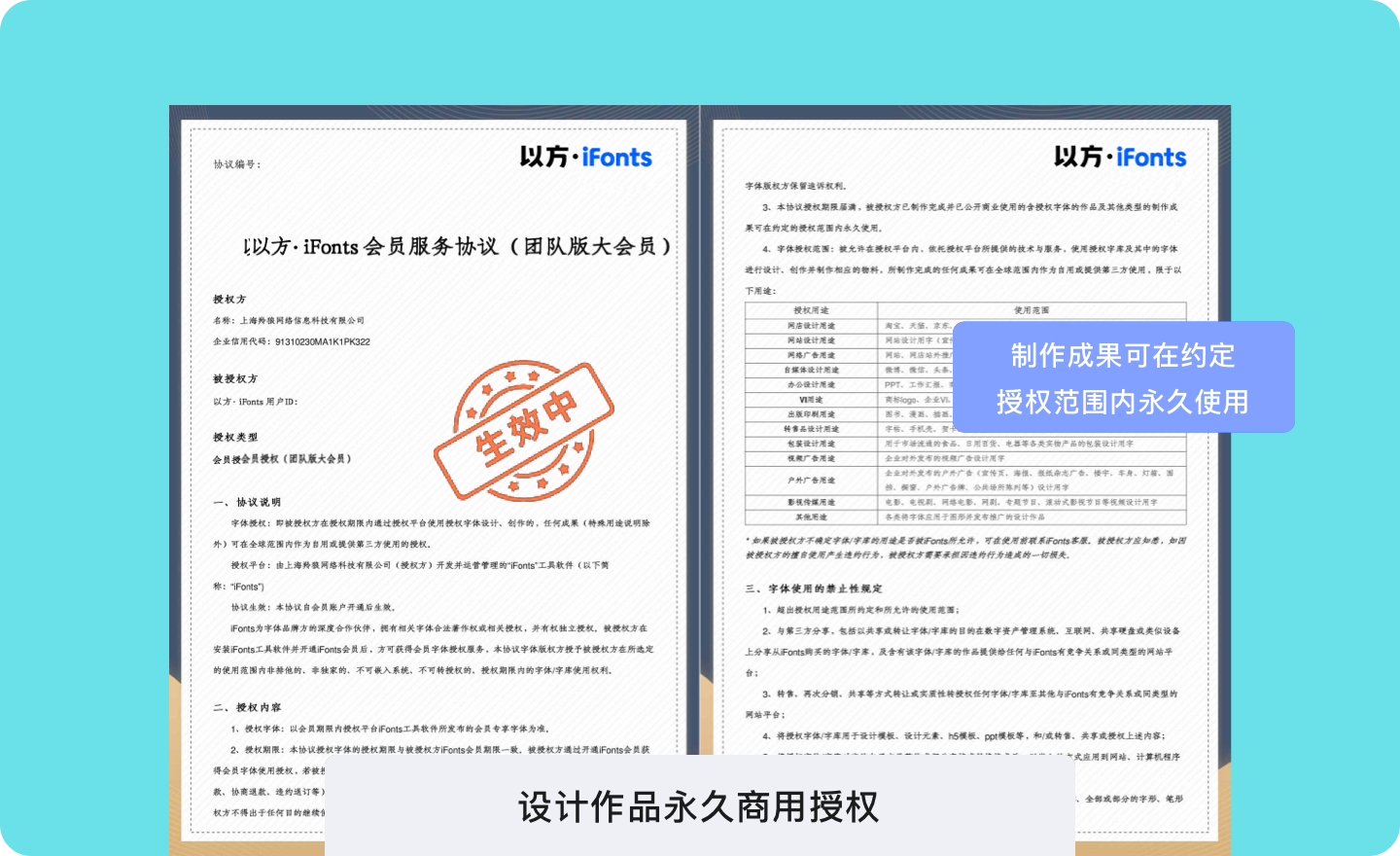Screen dimensions: 1400x856
Task: Select the 户外广告用途 table row
Action: (x=965, y=480)
